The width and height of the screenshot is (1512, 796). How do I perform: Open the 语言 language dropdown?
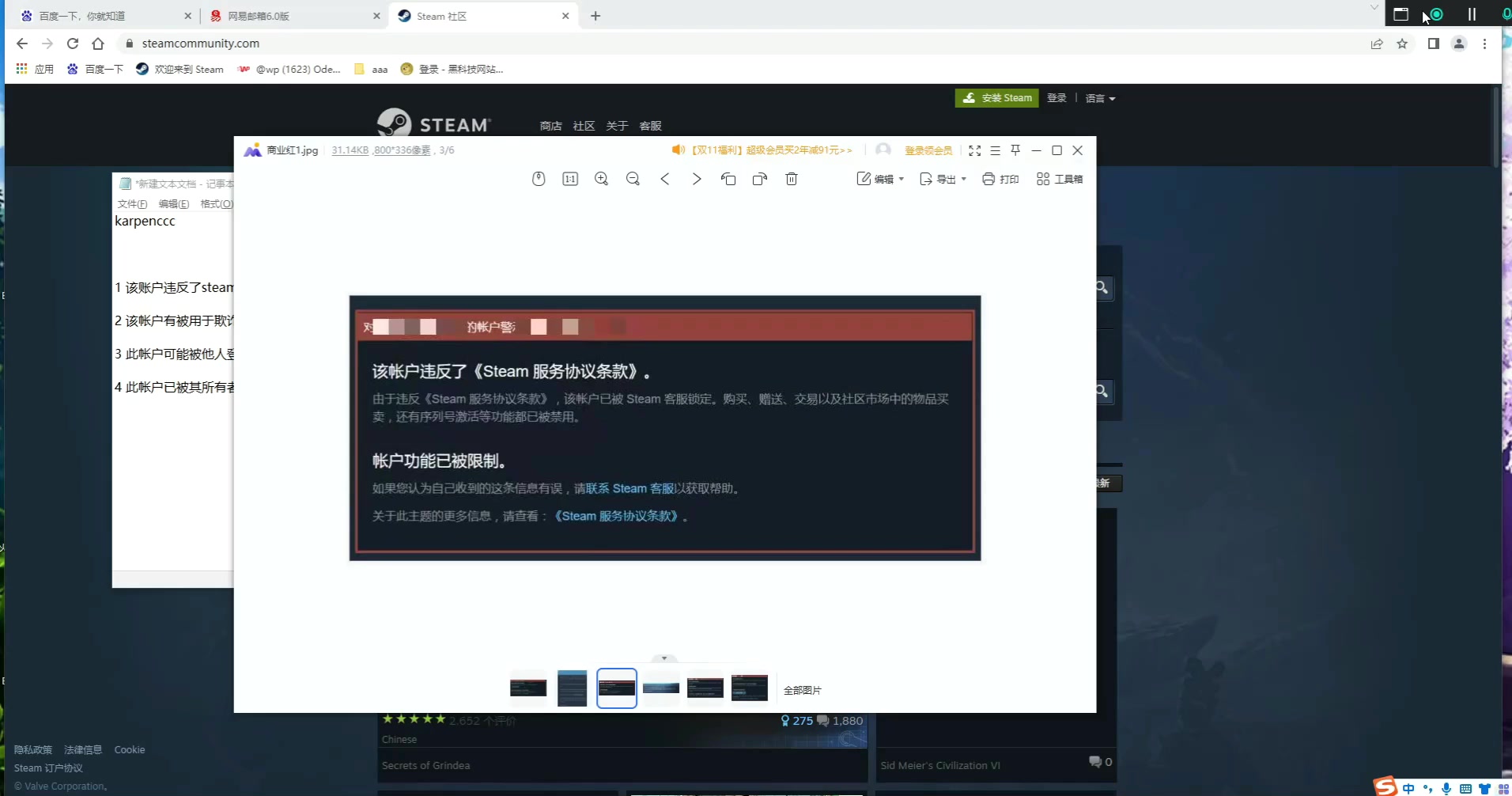[x=1100, y=99]
